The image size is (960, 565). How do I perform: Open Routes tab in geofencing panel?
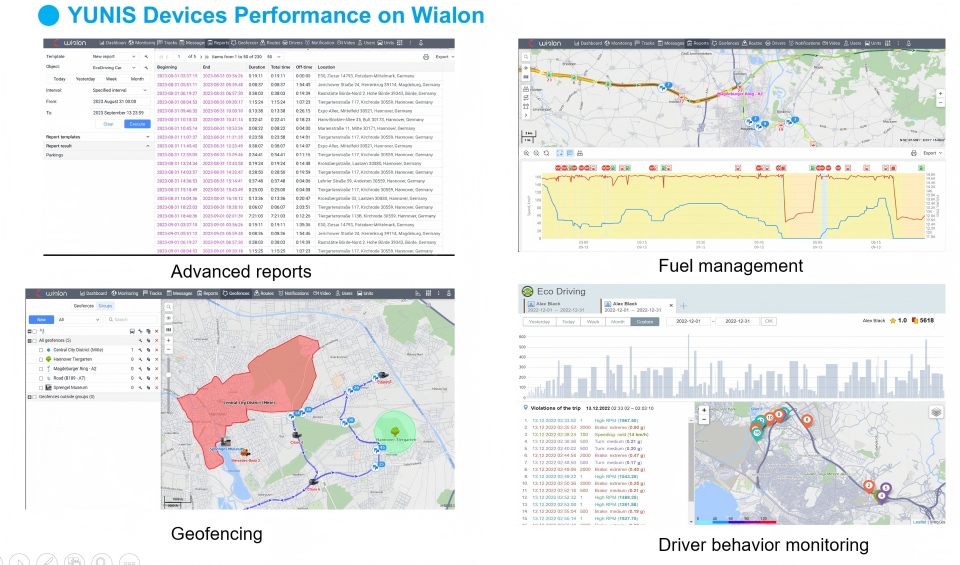(264, 293)
